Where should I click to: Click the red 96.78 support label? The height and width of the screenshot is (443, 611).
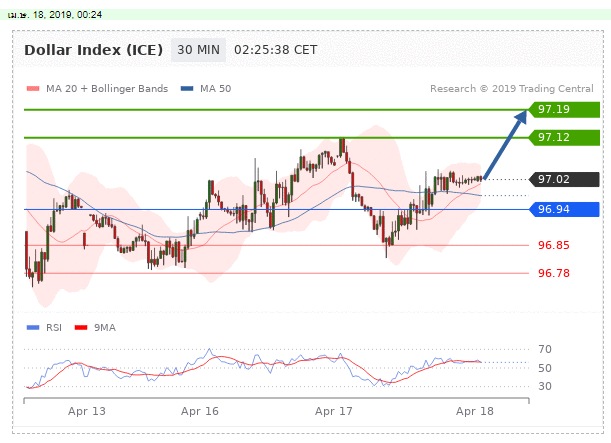[x=554, y=273]
